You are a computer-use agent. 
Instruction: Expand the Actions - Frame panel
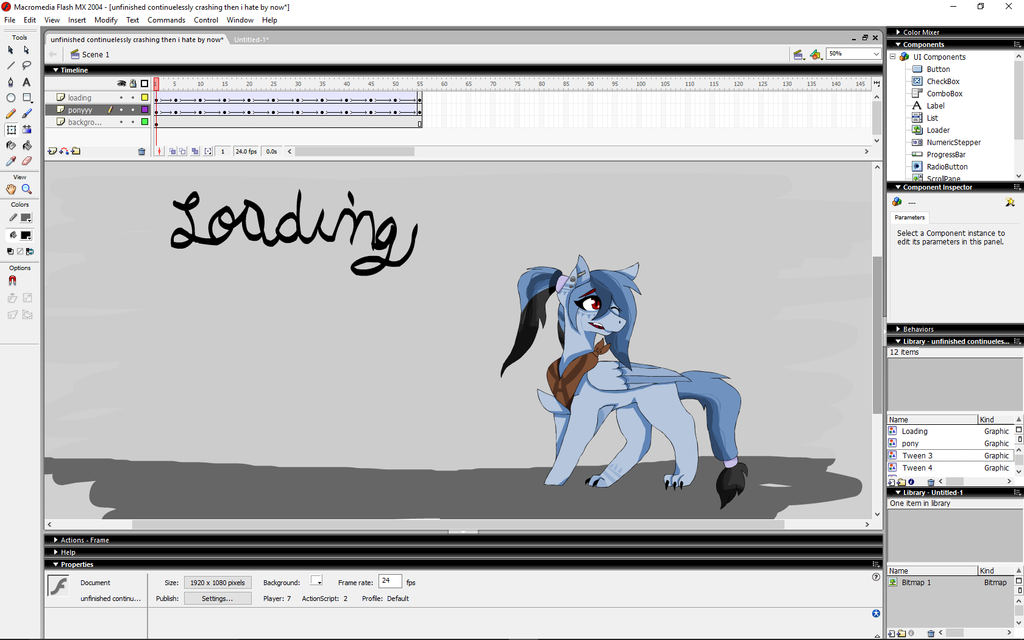(56, 540)
